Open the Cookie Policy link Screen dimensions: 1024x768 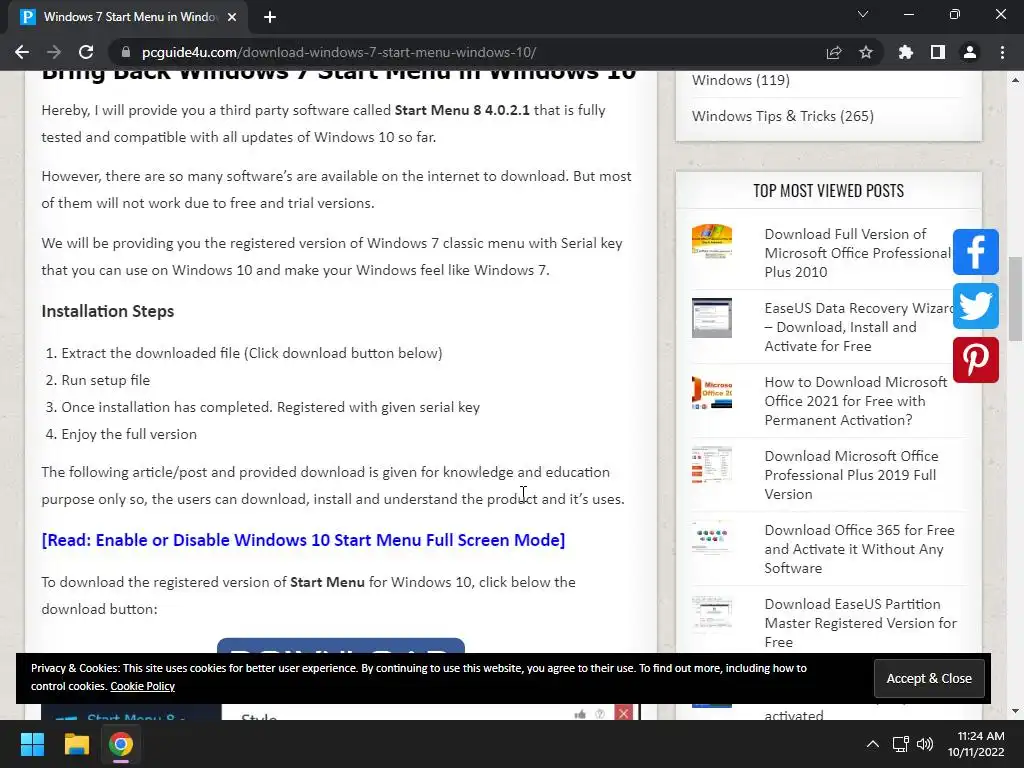point(142,686)
